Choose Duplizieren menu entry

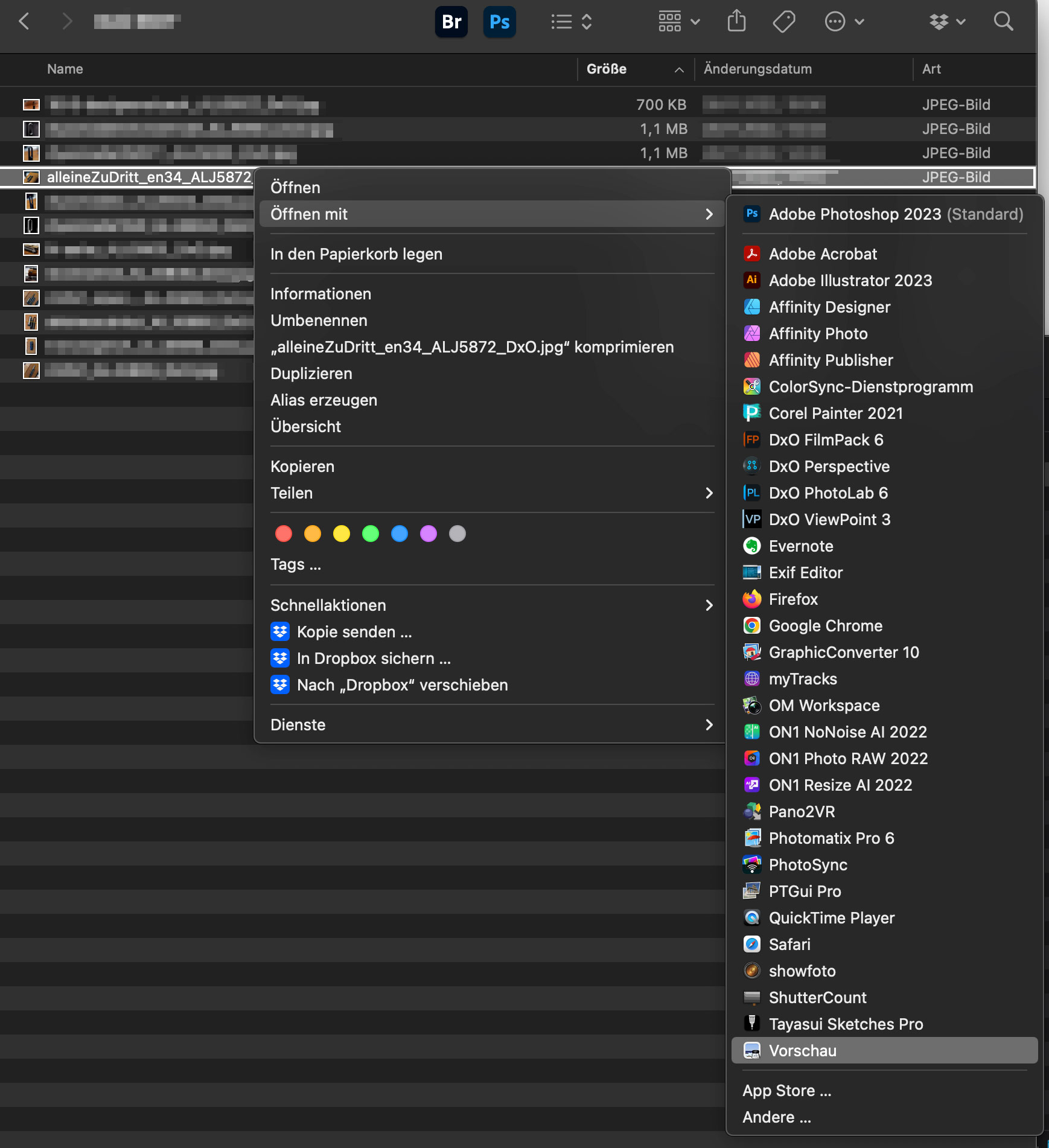492,374
